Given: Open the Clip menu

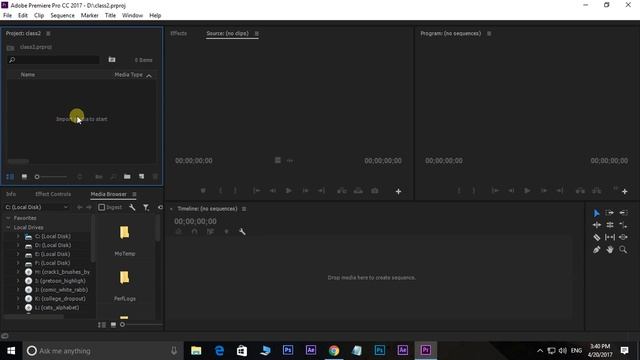Looking at the screenshot, I should pyautogui.click(x=39, y=16).
